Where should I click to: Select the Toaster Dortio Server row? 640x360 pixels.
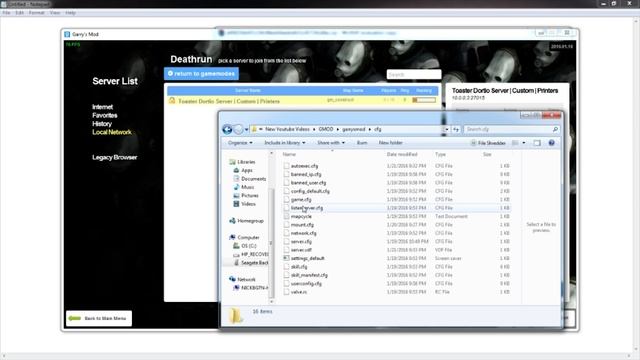302,100
